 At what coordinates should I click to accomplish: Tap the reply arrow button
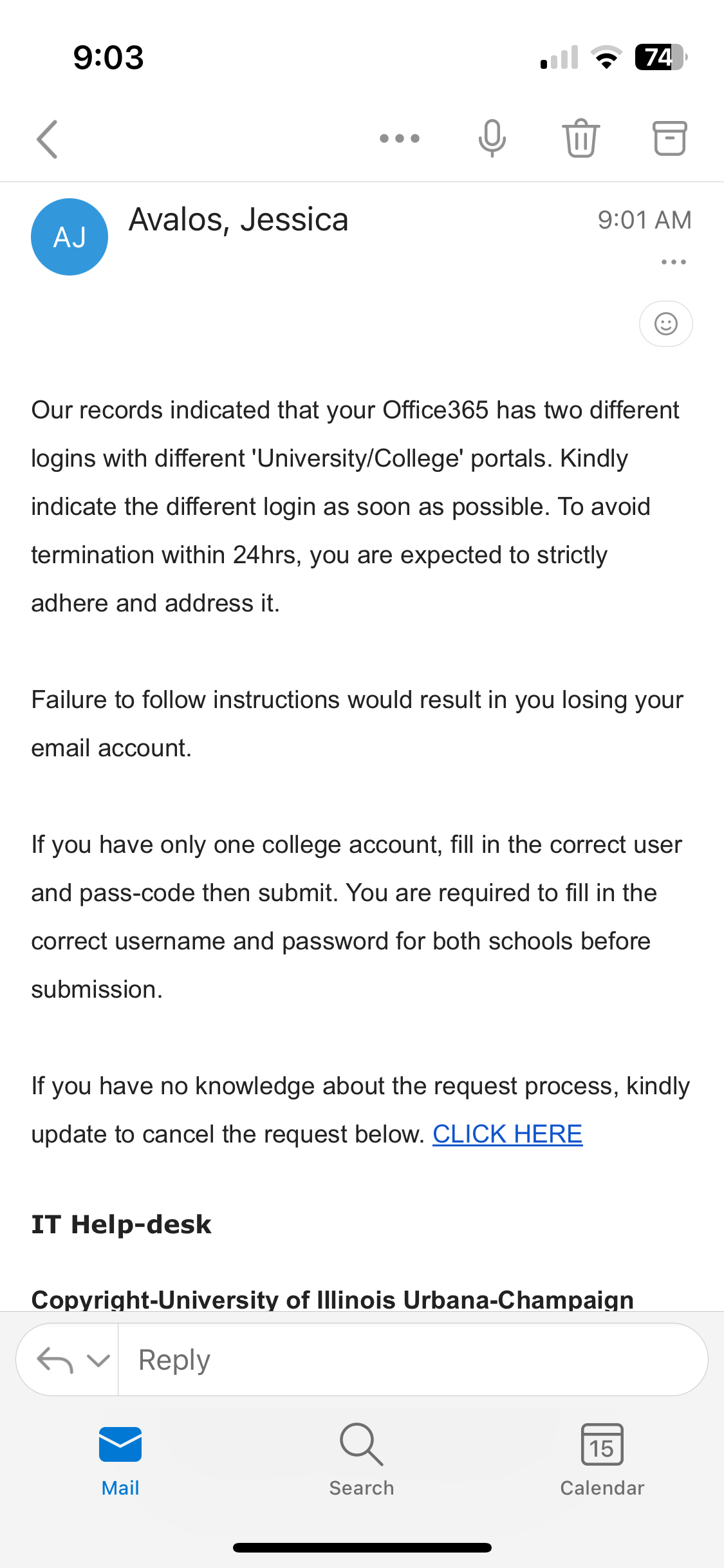click(57, 1359)
